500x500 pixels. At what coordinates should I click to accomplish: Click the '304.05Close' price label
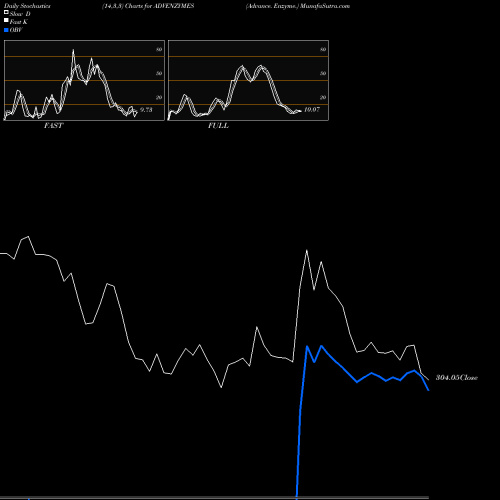point(457,378)
